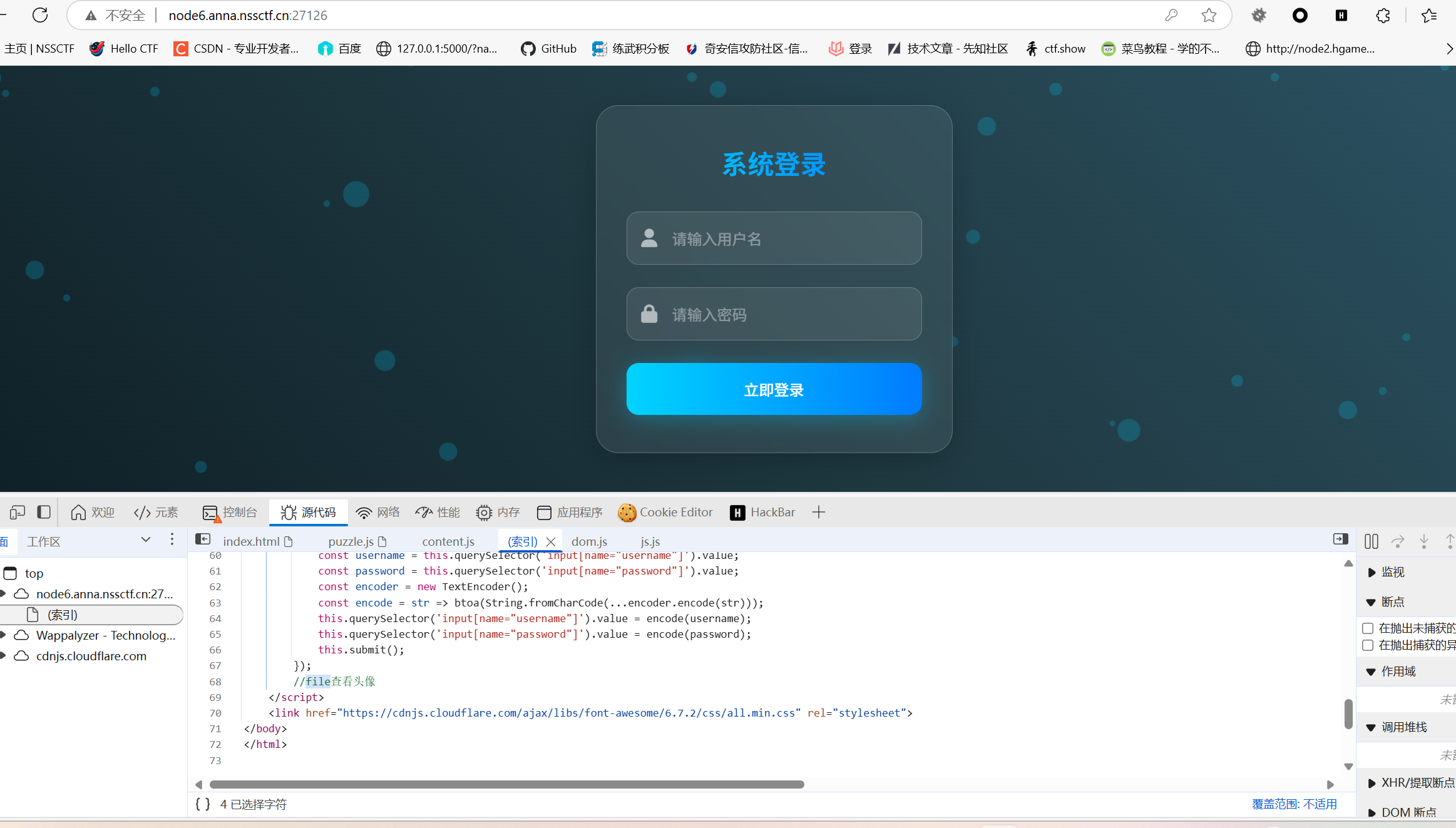Open the js.js source file tab
This screenshot has width=1456, height=828.
point(650,541)
